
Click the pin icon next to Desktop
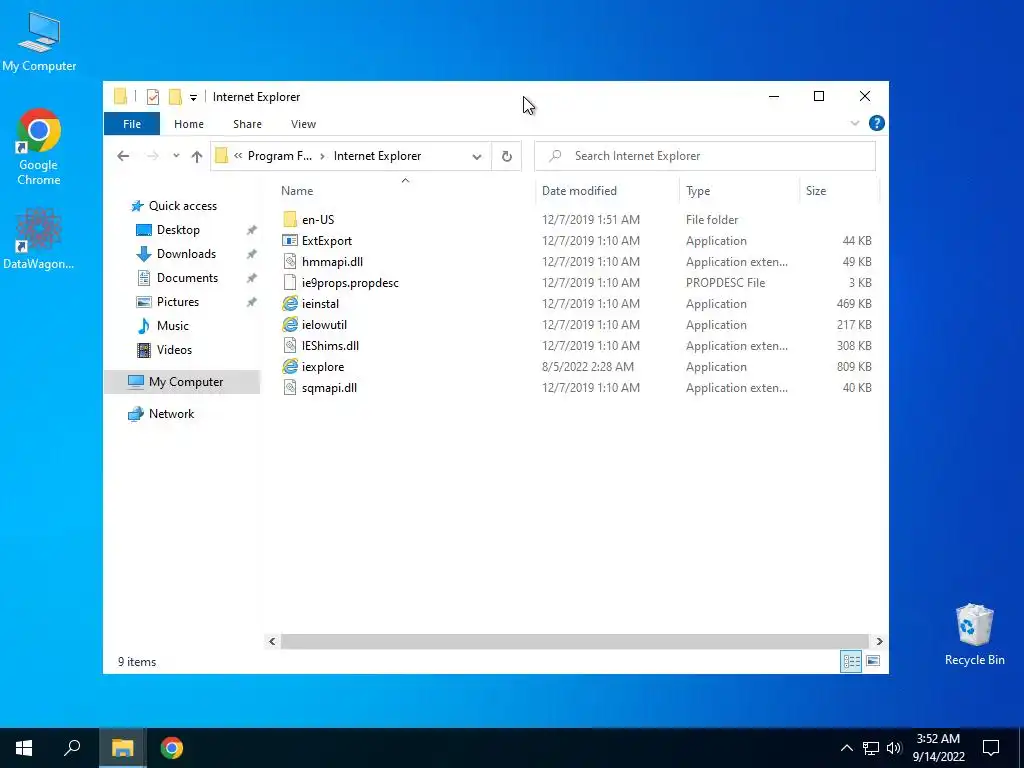click(251, 230)
